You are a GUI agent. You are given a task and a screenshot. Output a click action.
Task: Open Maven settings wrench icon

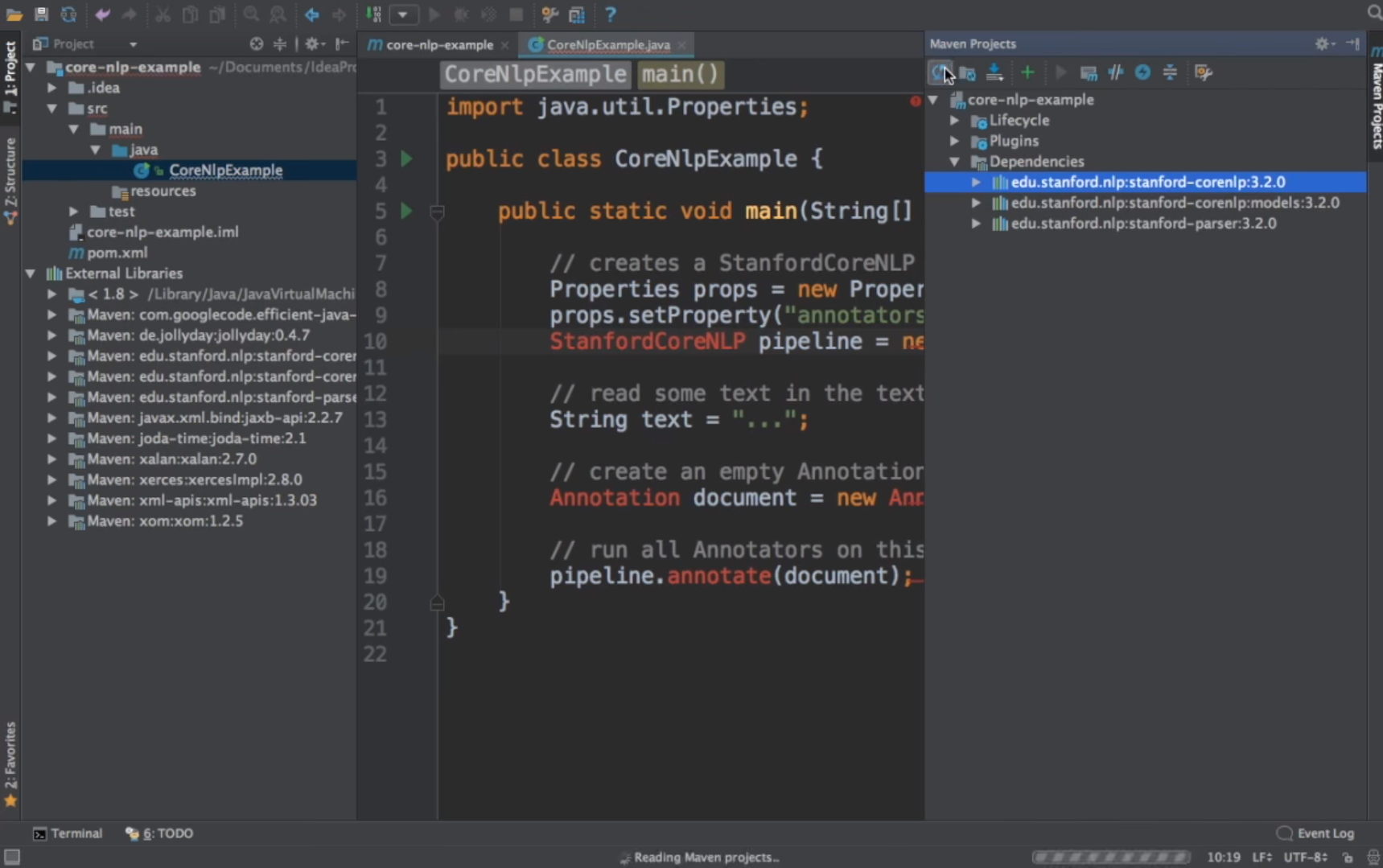click(1204, 72)
